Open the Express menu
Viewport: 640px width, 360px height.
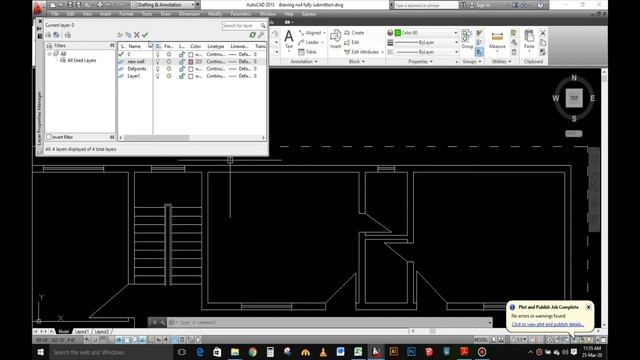click(x=309, y=14)
